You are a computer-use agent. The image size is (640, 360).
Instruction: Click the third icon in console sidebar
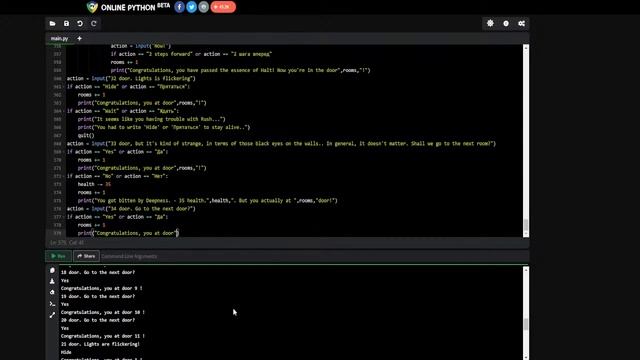[52, 292]
